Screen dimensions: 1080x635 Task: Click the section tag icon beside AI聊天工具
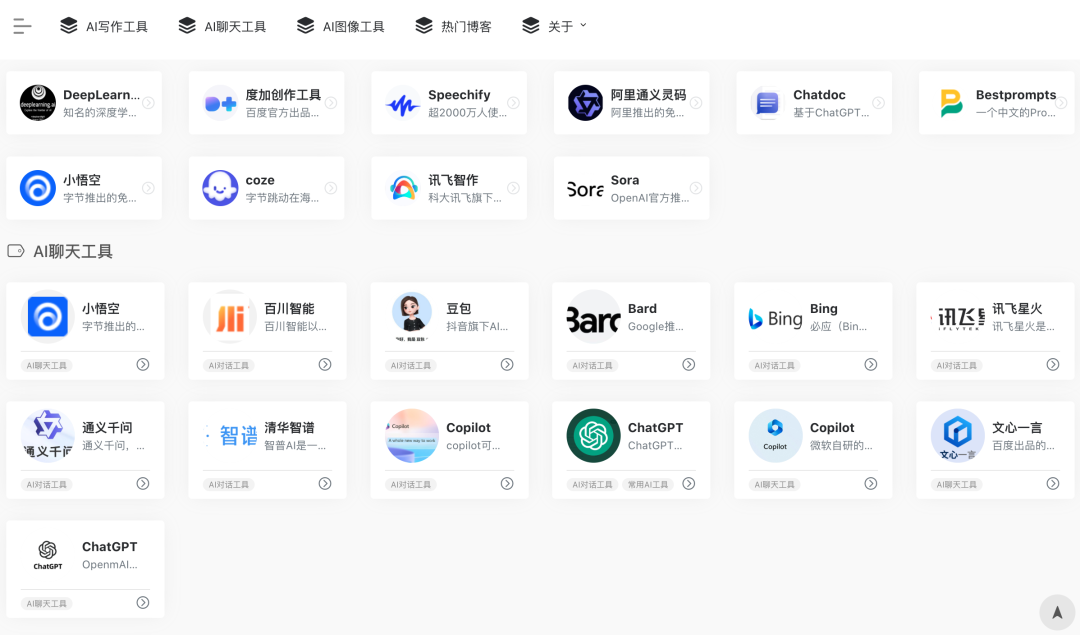coord(16,251)
